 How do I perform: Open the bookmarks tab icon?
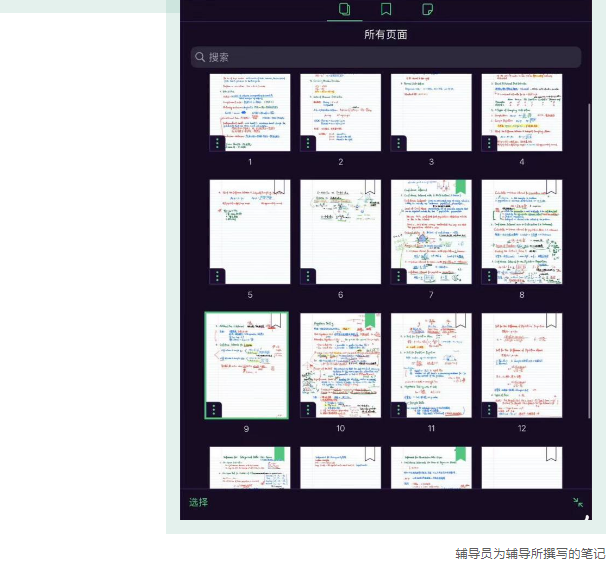[386, 10]
